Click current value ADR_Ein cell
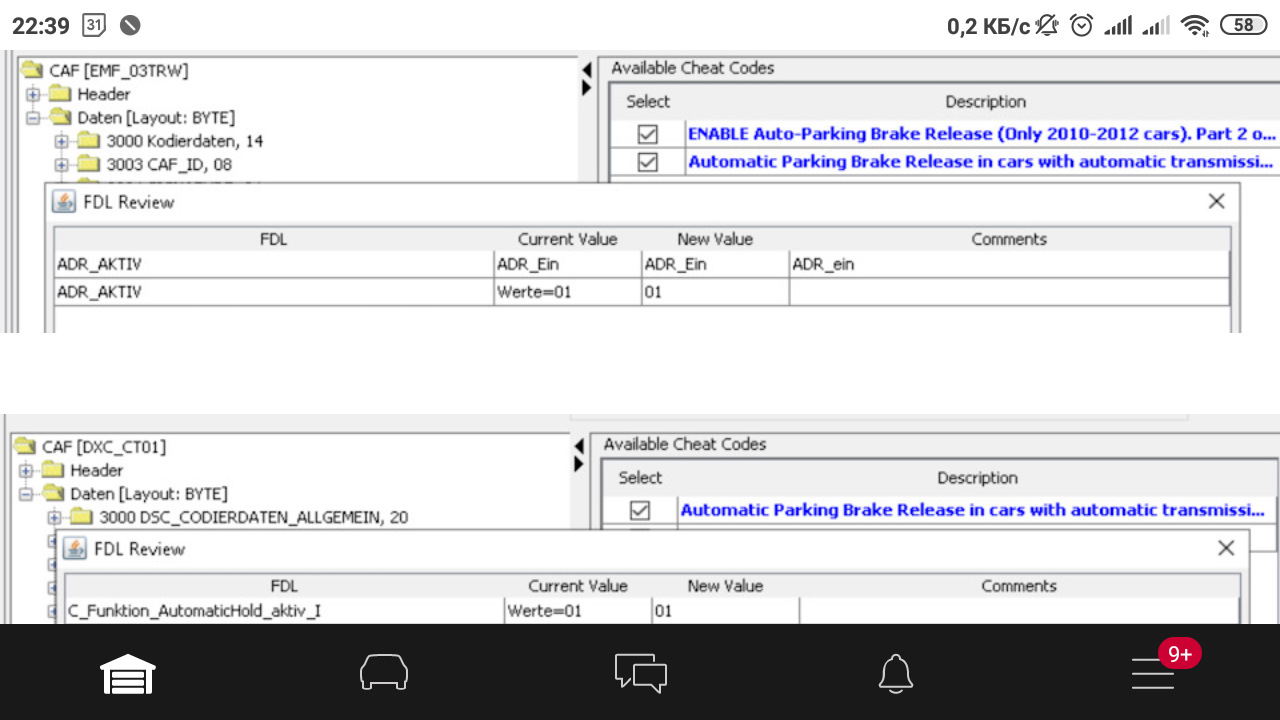 (567, 265)
